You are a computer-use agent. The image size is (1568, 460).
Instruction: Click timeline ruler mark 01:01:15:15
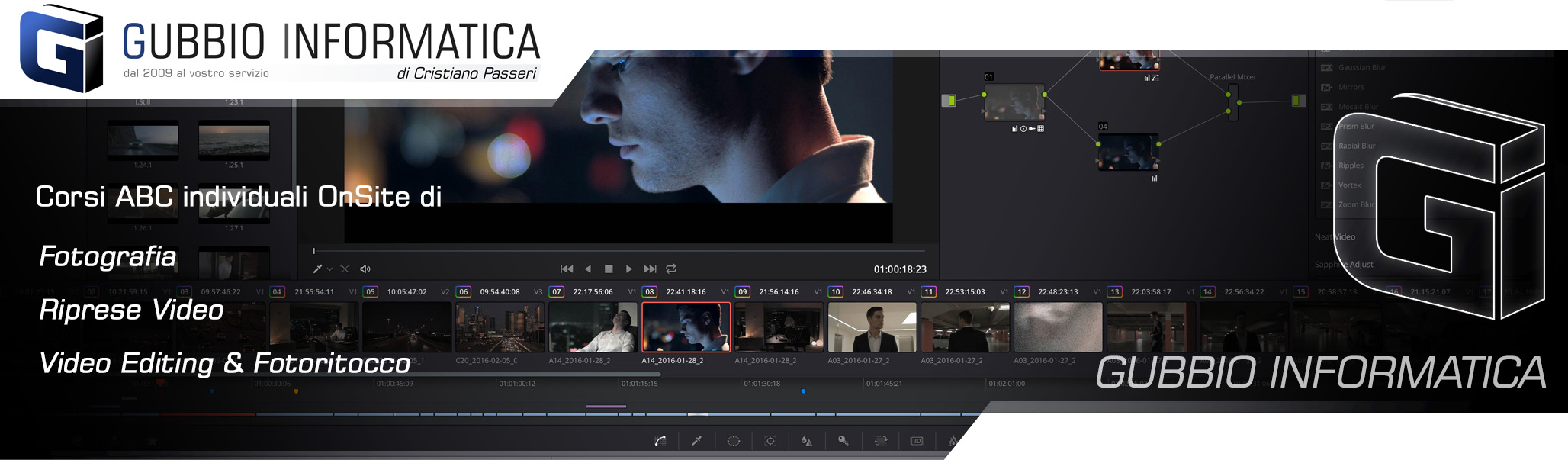coord(639,384)
